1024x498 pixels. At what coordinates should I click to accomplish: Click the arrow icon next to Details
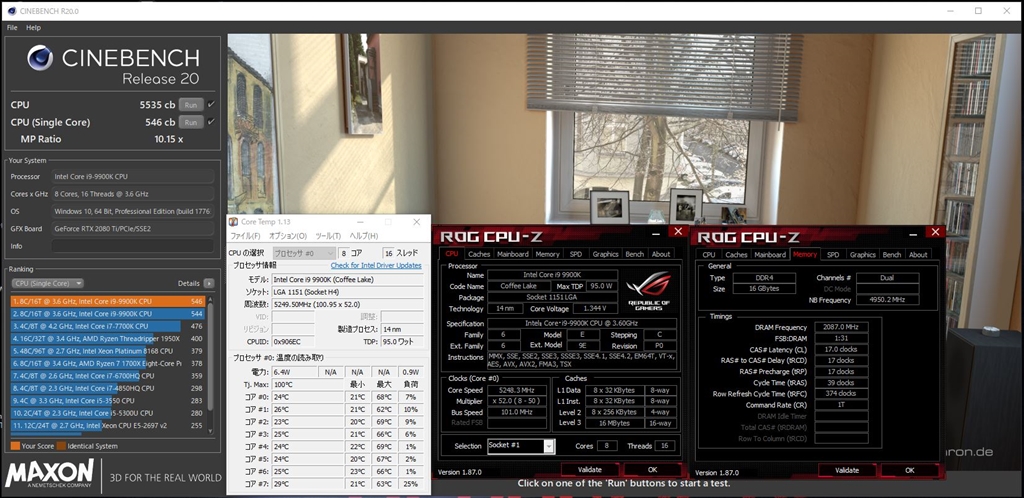208,283
